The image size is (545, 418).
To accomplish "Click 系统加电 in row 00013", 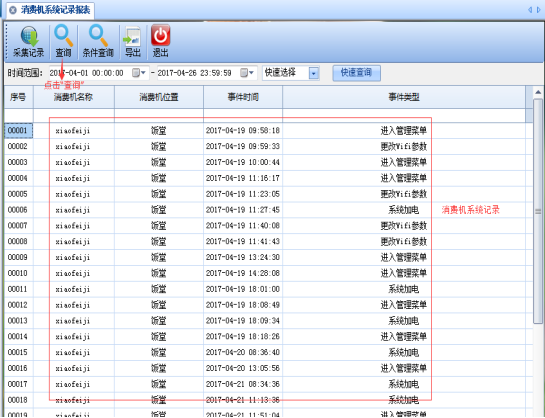I will 404,321.
